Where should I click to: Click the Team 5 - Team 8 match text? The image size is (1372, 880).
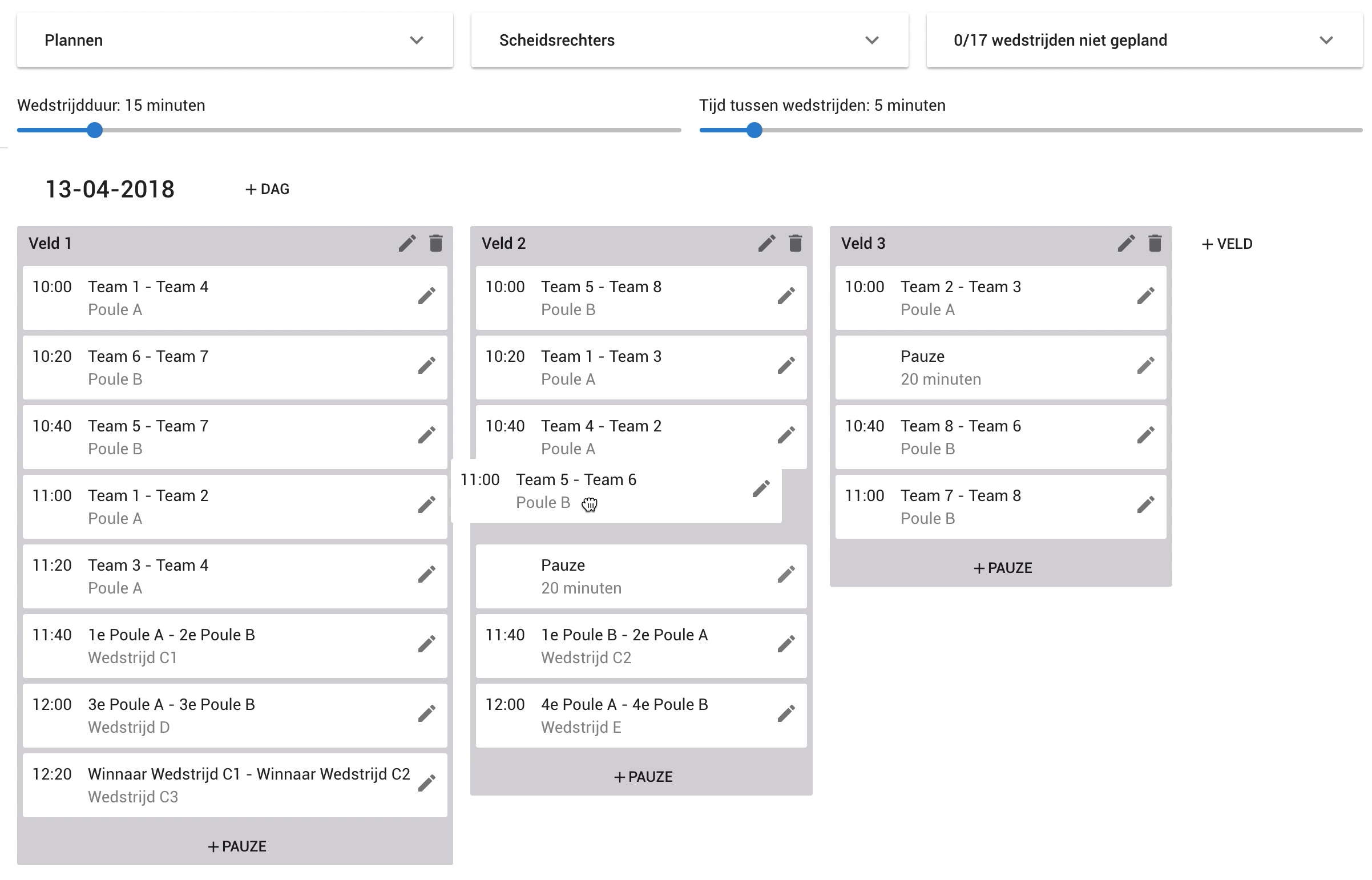tap(601, 287)
